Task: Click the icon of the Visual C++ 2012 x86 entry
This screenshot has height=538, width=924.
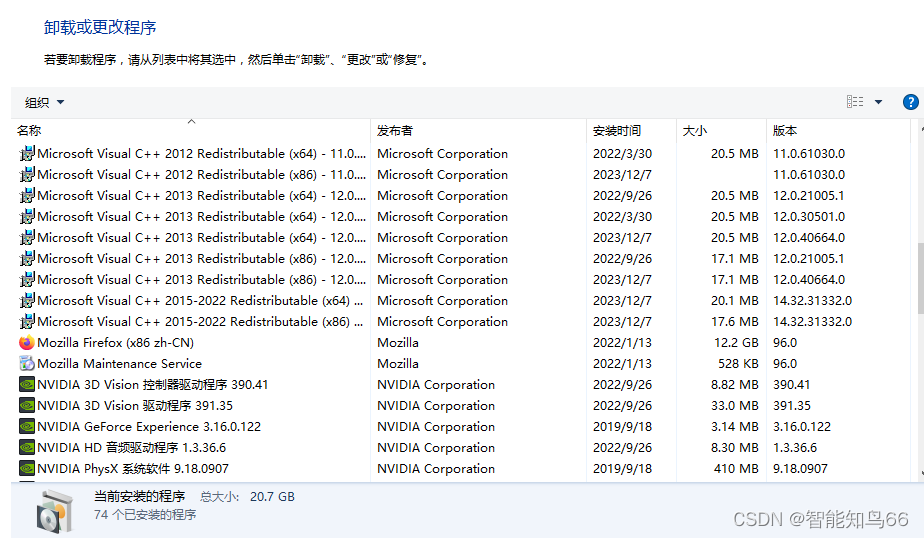Action: click(27, 174)
